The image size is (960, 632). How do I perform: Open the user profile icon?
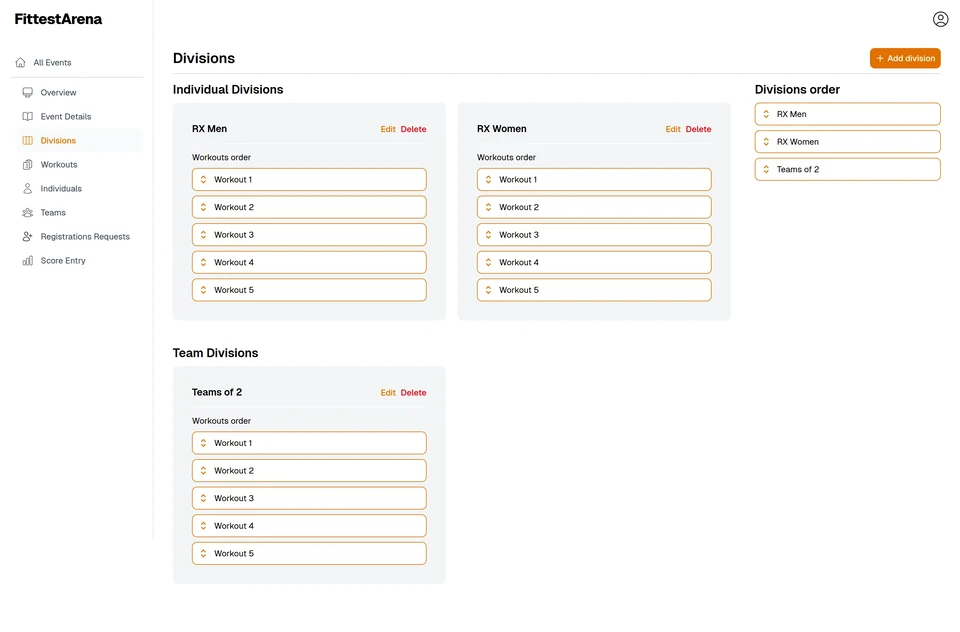click(940, 19)
